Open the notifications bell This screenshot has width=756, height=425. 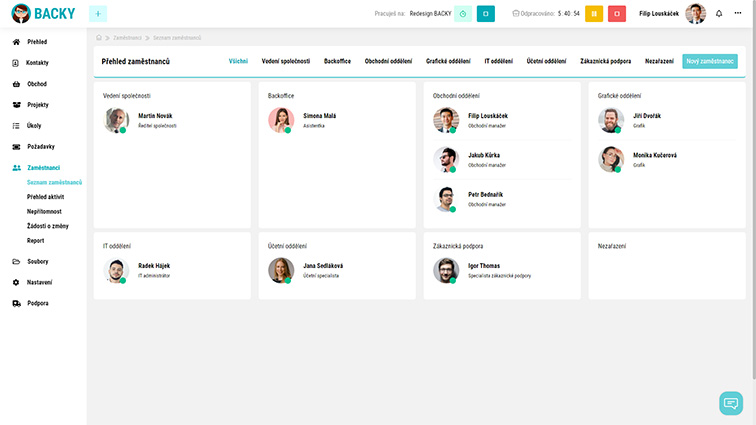point(719,13)
